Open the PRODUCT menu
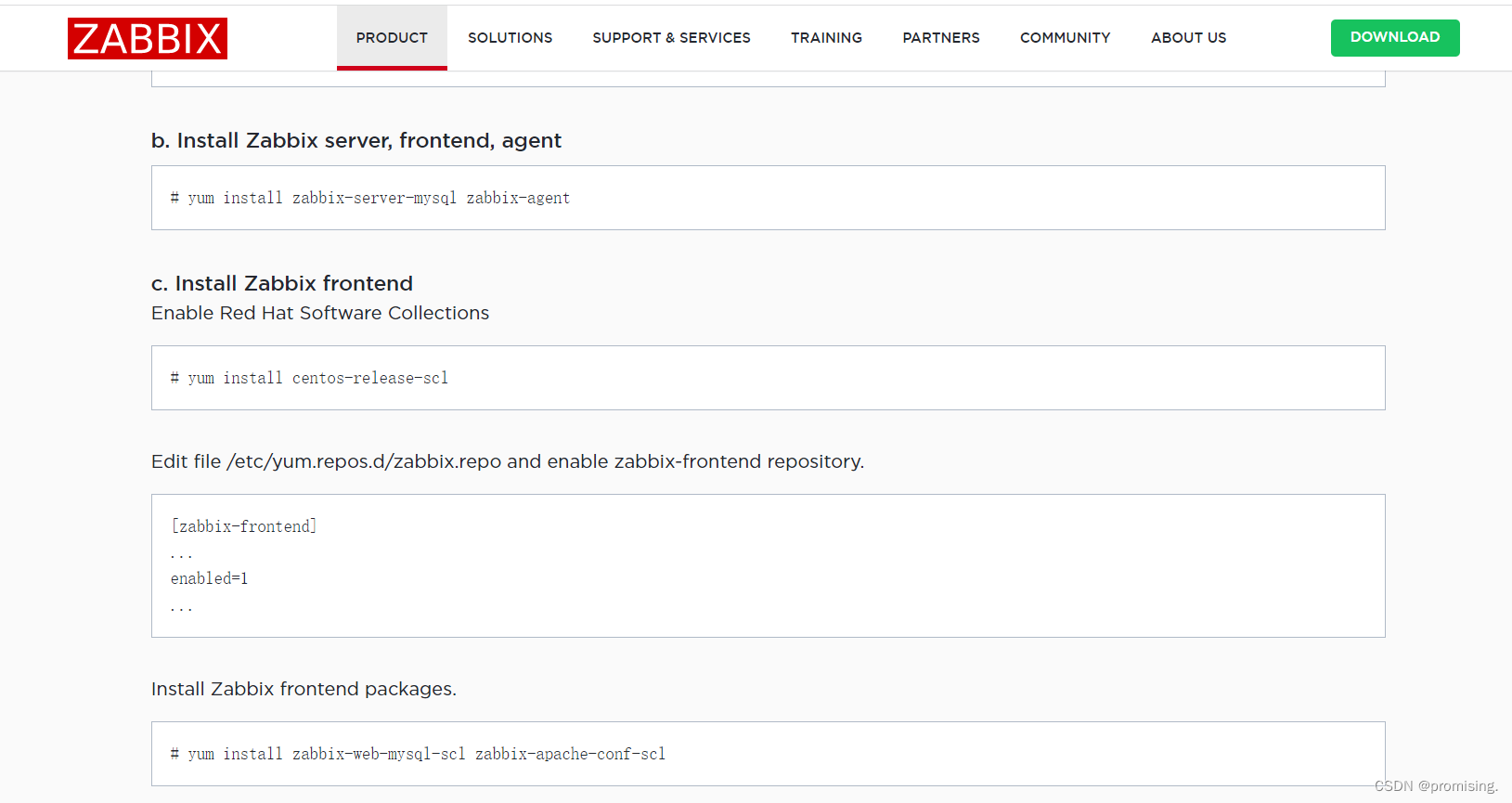This screenshot has width=1512, height=803. (x=392, y=38)
